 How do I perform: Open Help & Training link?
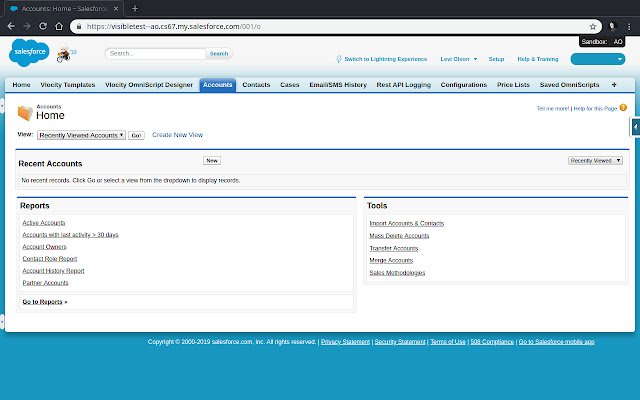point(538,59)
